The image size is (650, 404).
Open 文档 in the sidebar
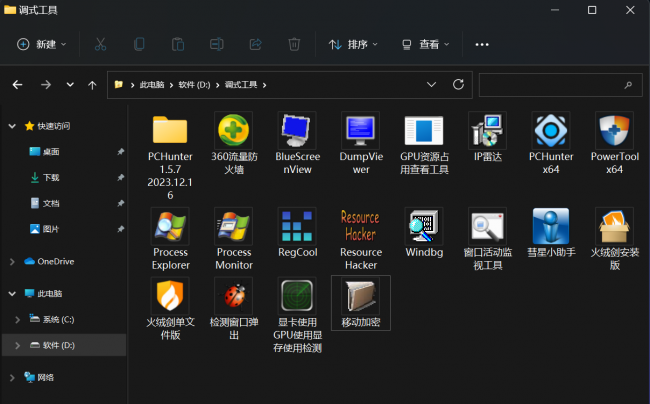tap(51, 203)
